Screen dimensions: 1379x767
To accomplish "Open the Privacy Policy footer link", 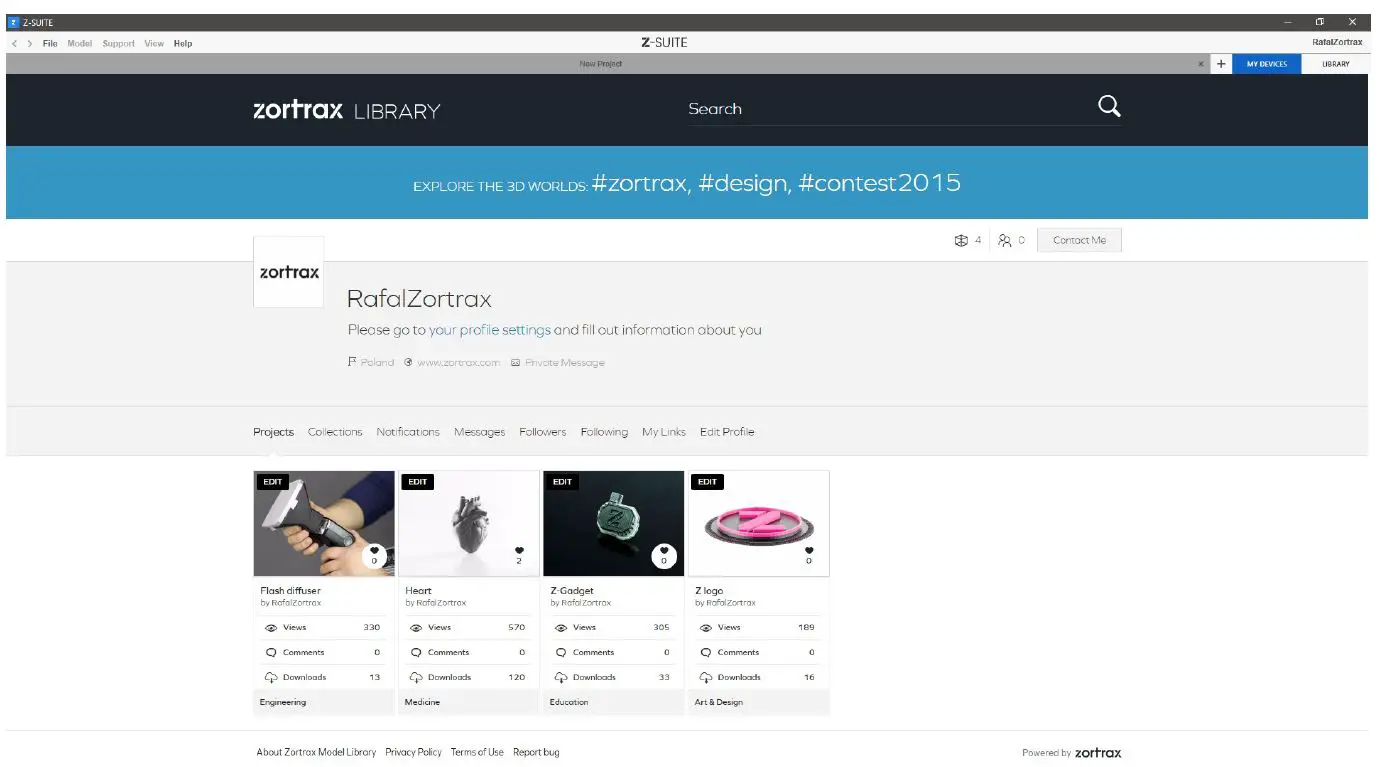I will click(413, 751).
